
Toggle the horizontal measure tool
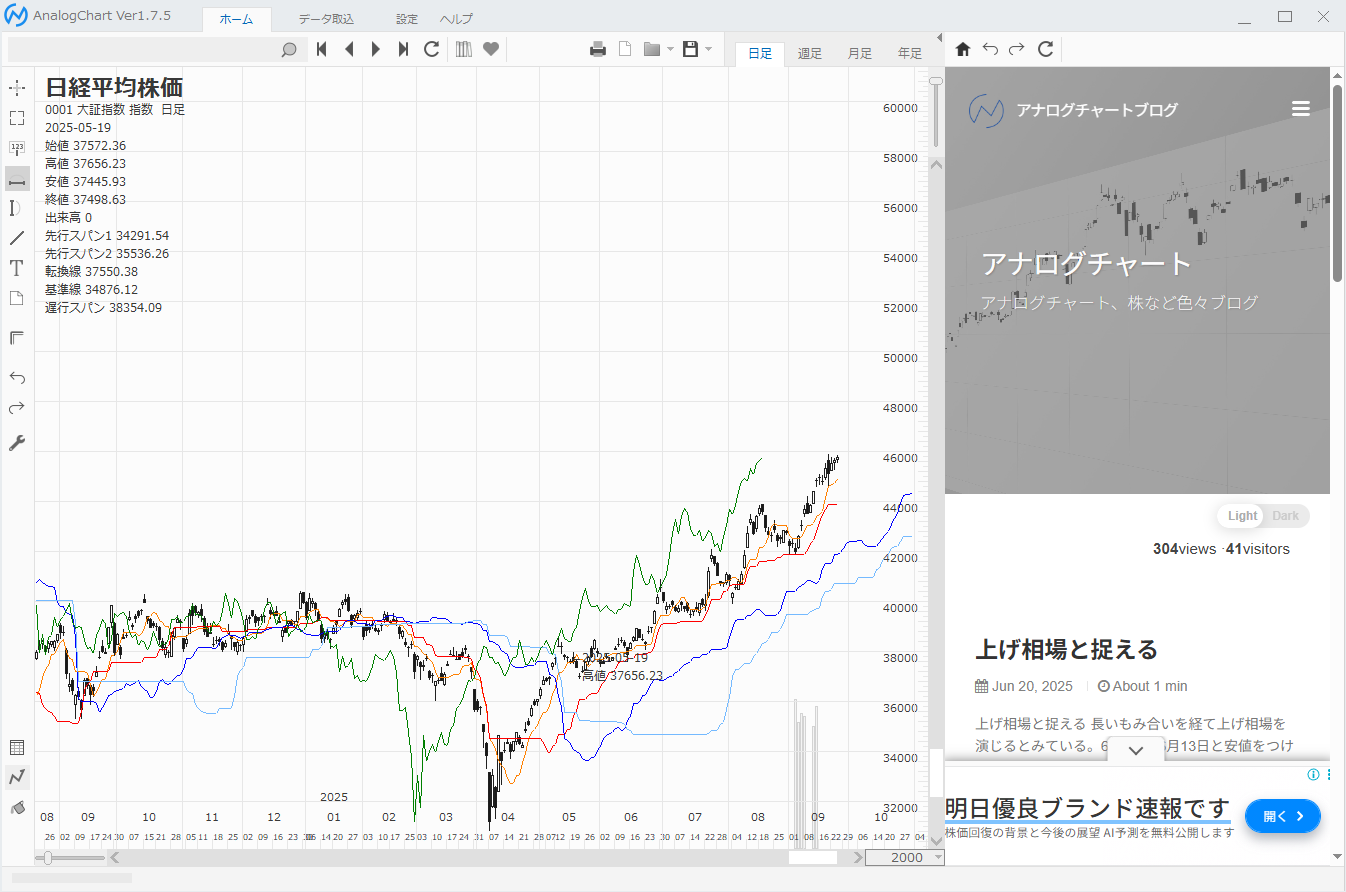coord(17,179)
